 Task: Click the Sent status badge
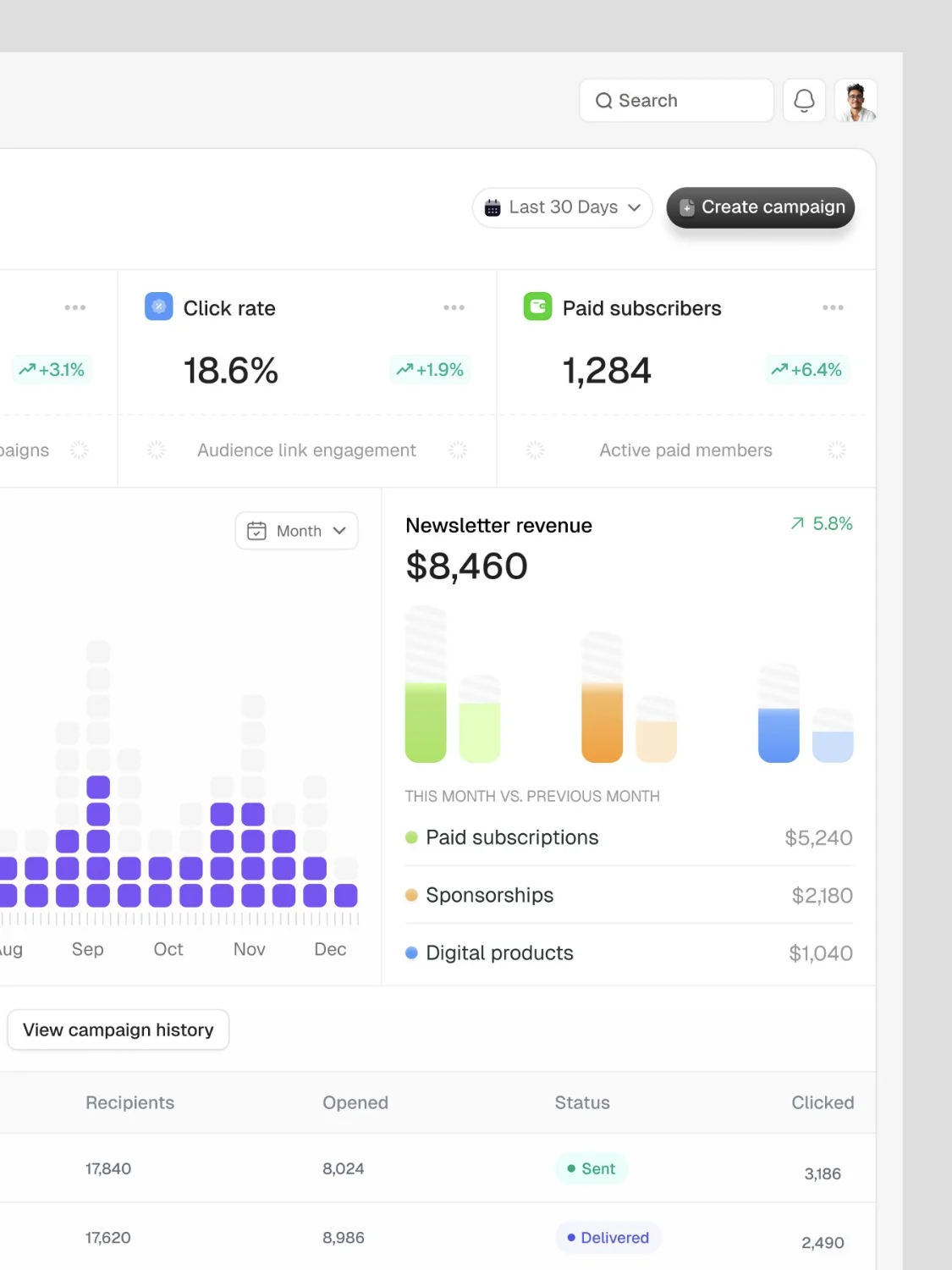coord(592,1168)
